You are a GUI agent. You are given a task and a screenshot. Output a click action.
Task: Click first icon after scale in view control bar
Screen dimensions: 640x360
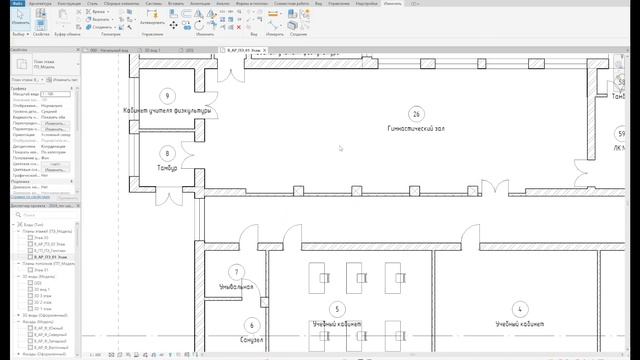111,355
